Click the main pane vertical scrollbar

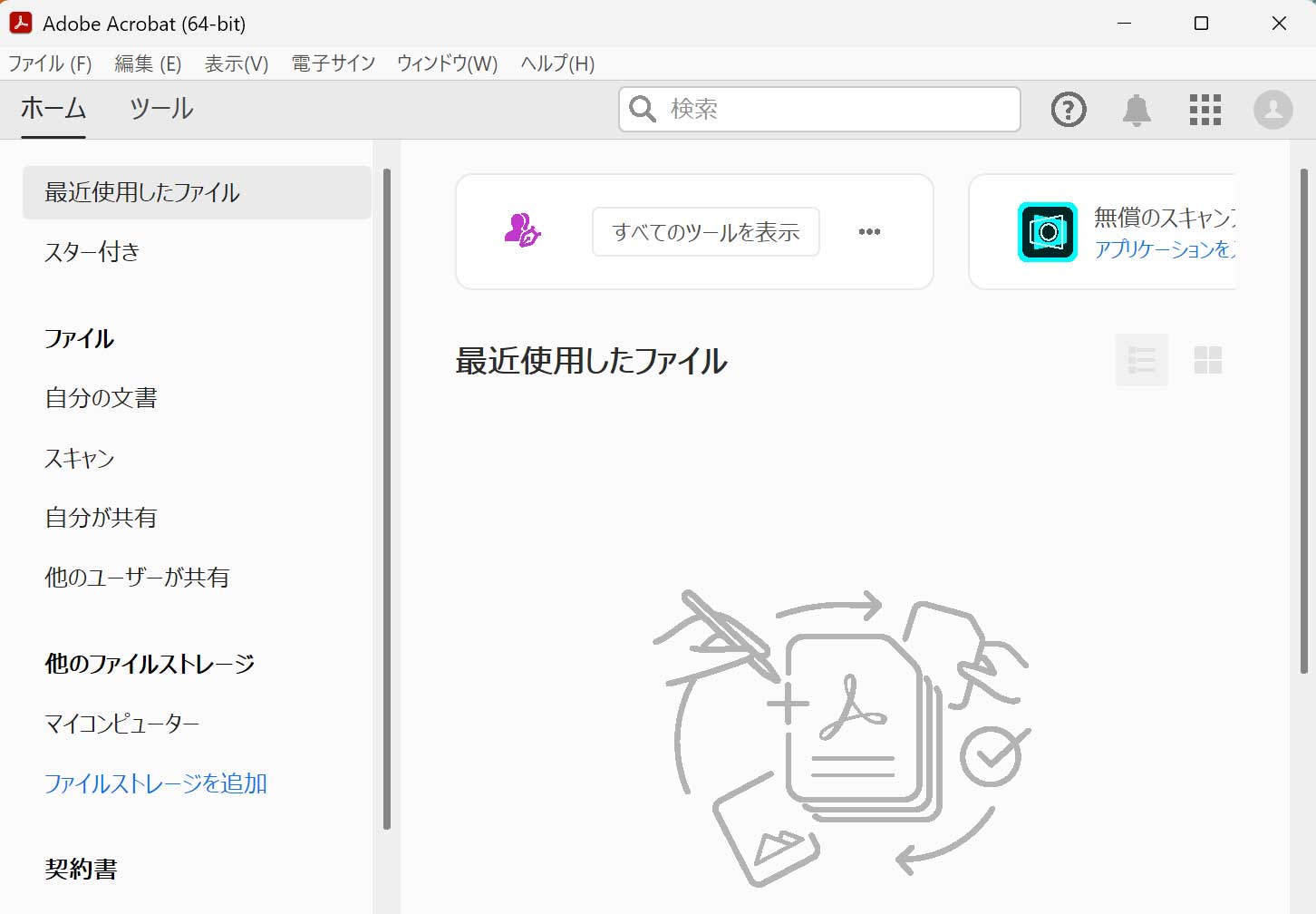point(1304,421)
